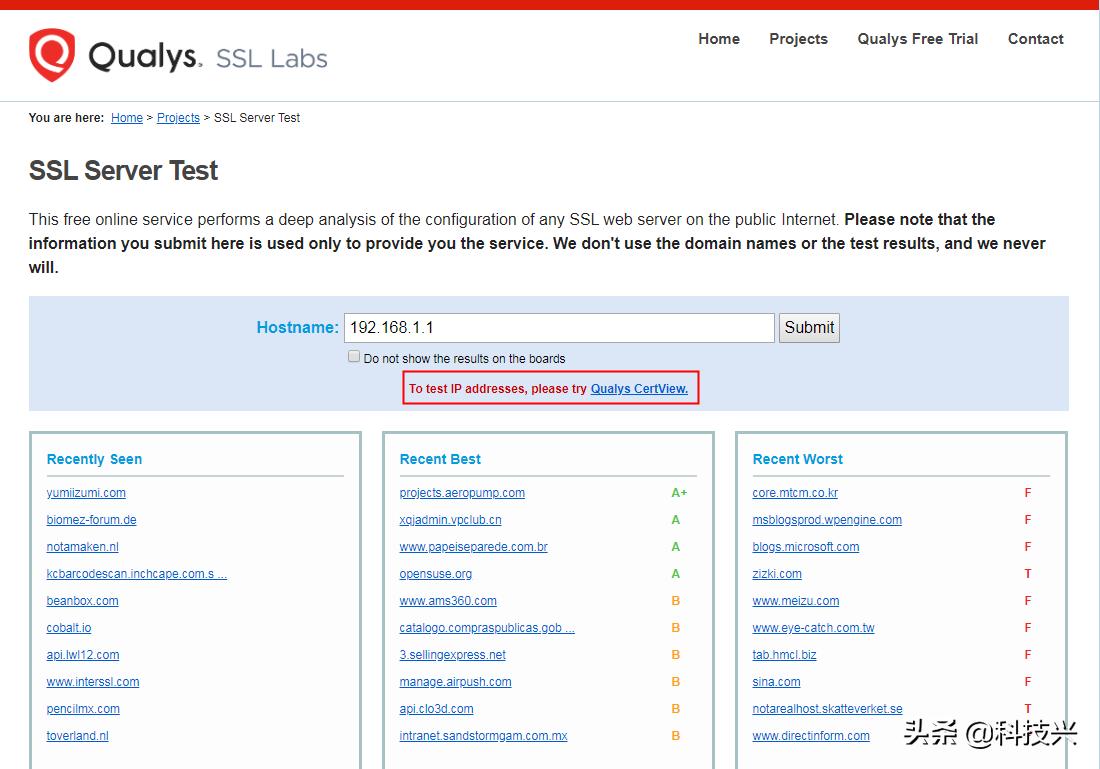Focus the Hostname input field
This screenshot has height=769, width=1100.
pyautogui.click(x=559, y=328)
